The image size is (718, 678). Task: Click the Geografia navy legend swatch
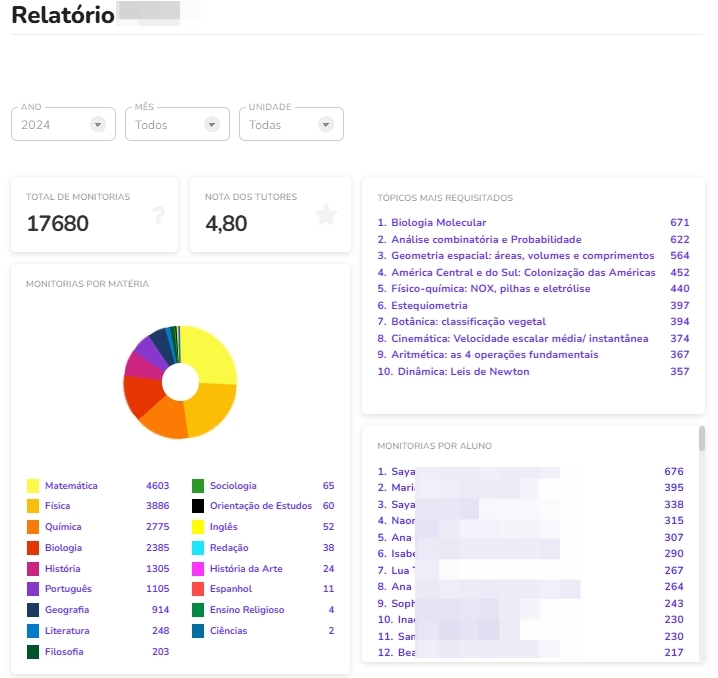click(33, 610)
